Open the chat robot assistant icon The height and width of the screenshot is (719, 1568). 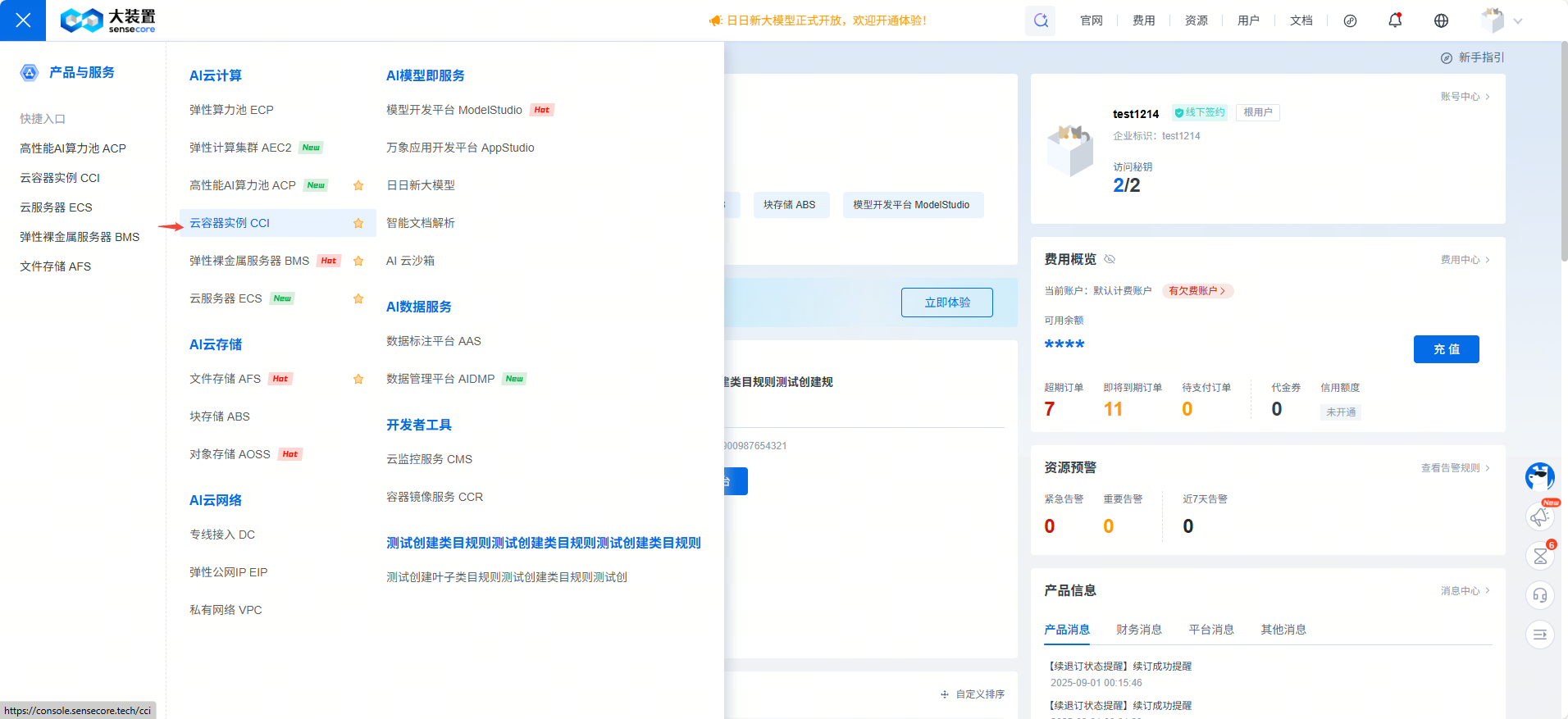click(1539, 476)
